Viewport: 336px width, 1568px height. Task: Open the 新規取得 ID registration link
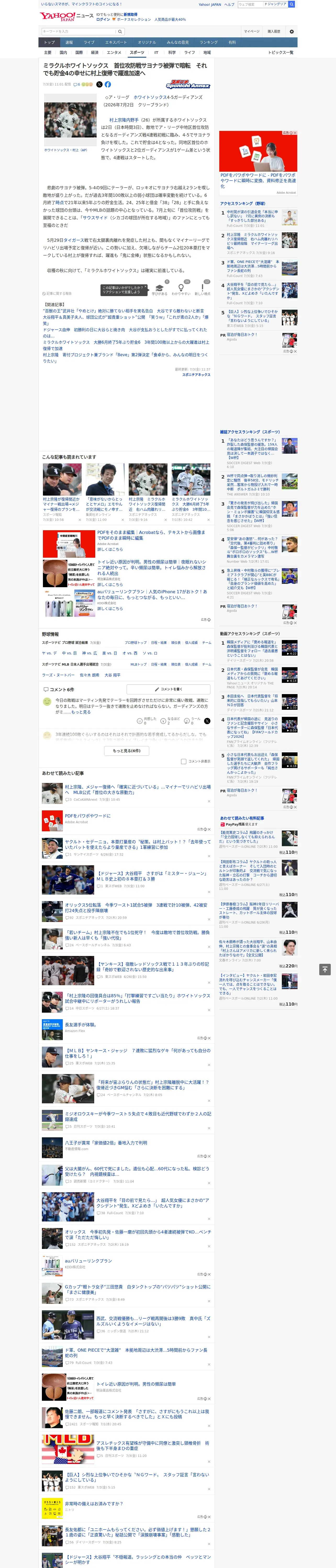point(131,14)
